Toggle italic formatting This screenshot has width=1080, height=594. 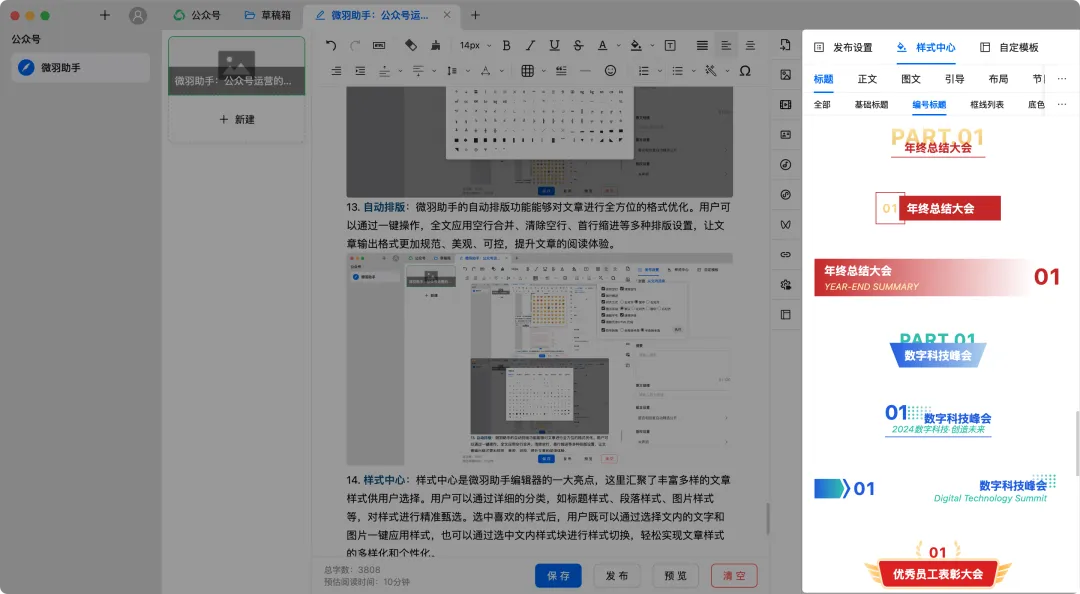pyautogui.click(x=530, y=45)
